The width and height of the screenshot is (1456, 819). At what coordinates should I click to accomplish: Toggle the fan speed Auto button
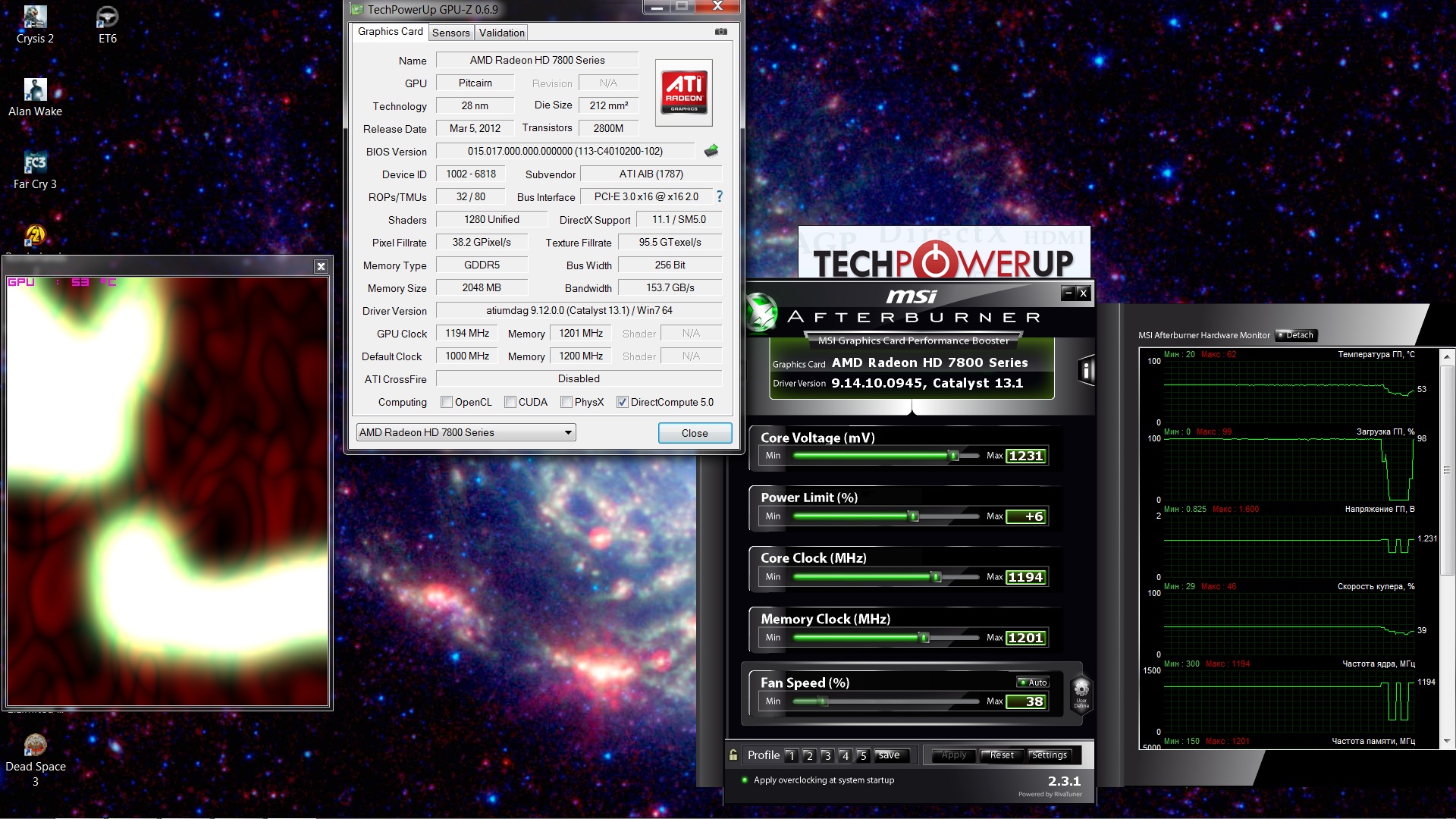(1032, 682)
